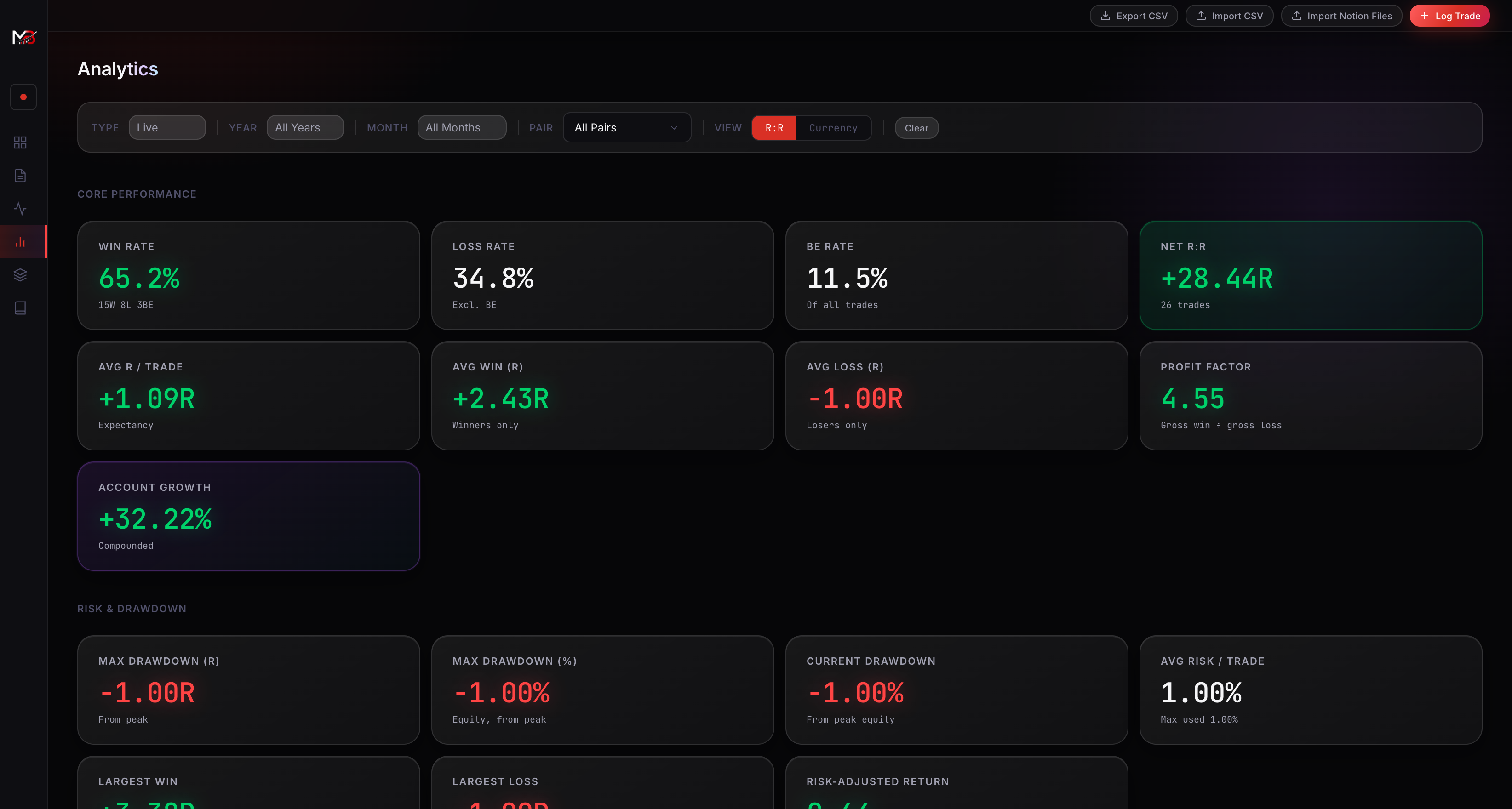1512x809 pixels.
Task: Open the stacked layers icon in sidebar
Action: pyautogui.click(x=21, y=274)
